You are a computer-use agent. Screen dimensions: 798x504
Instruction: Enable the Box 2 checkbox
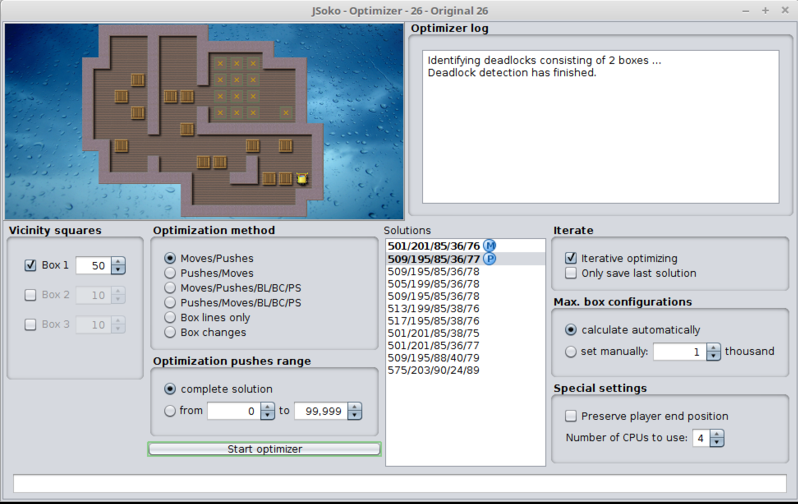tap(31, 295)
